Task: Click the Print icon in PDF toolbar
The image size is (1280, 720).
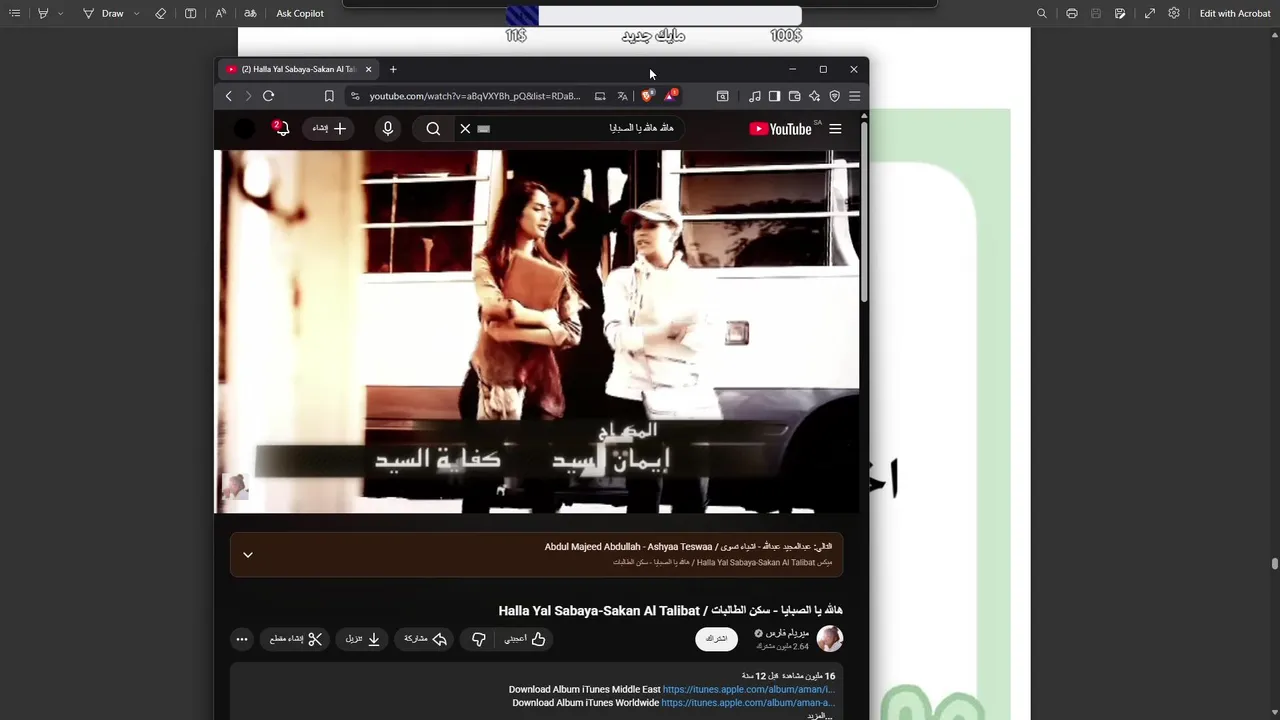Action: tap(1072, 14)
